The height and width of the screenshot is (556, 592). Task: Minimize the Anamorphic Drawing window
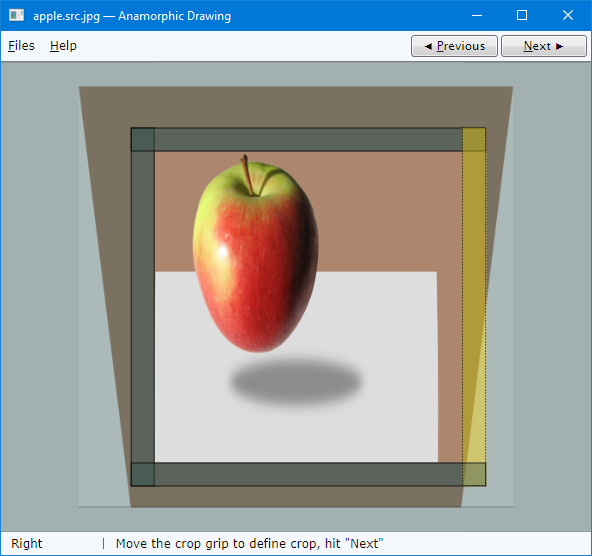pyautogui.click(x=477, y=15)
